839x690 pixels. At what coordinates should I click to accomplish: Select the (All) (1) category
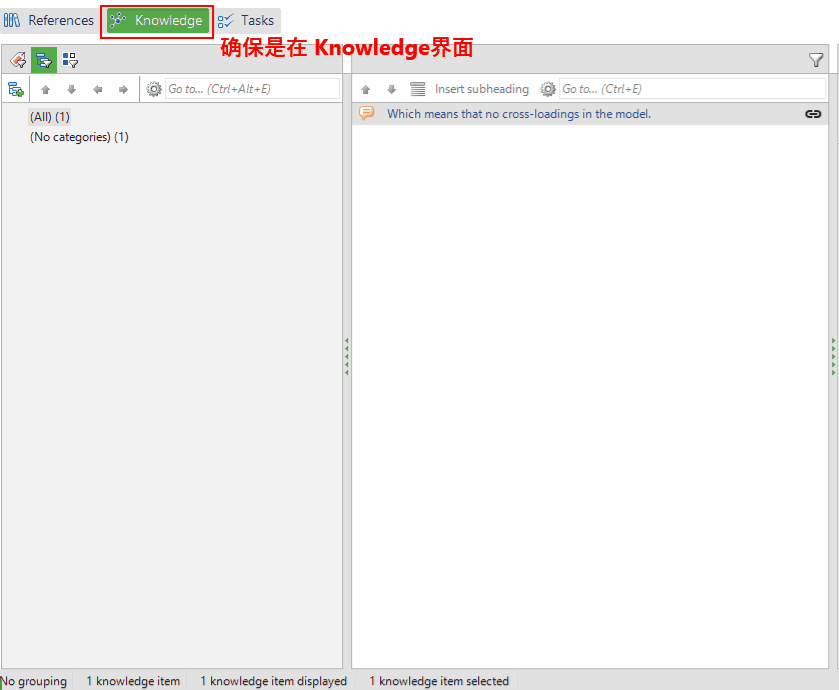(50, 117)
